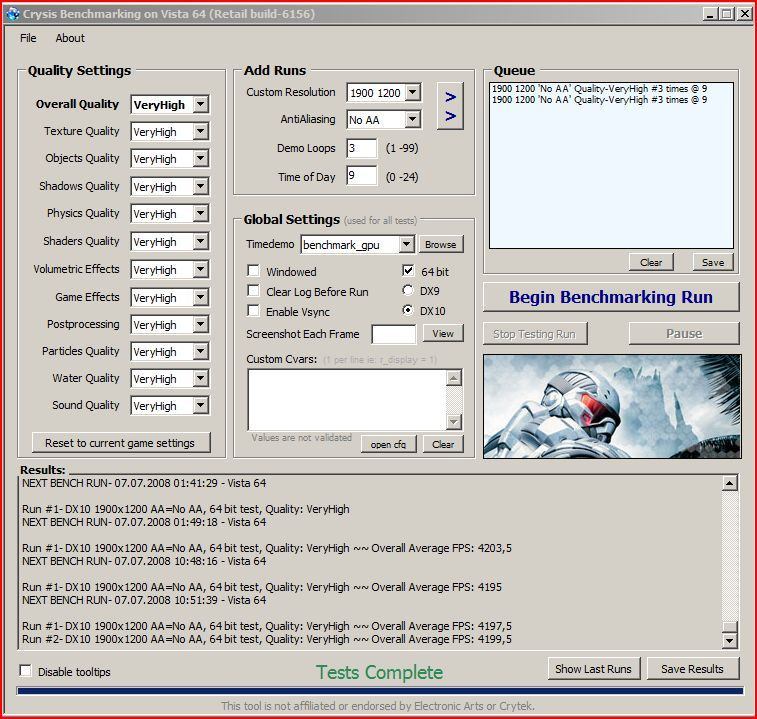Click the Show Last Runs button
Image resolution: width=757 pixels, height=719 pixels.
tap(594, 669)
